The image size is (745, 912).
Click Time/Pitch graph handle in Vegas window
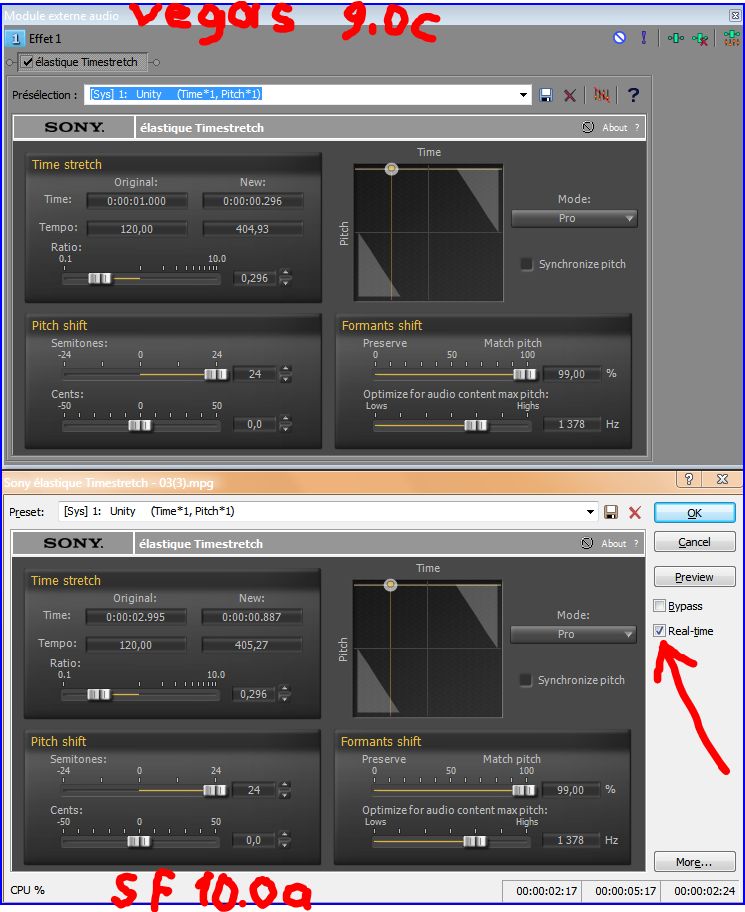[392, 169]
